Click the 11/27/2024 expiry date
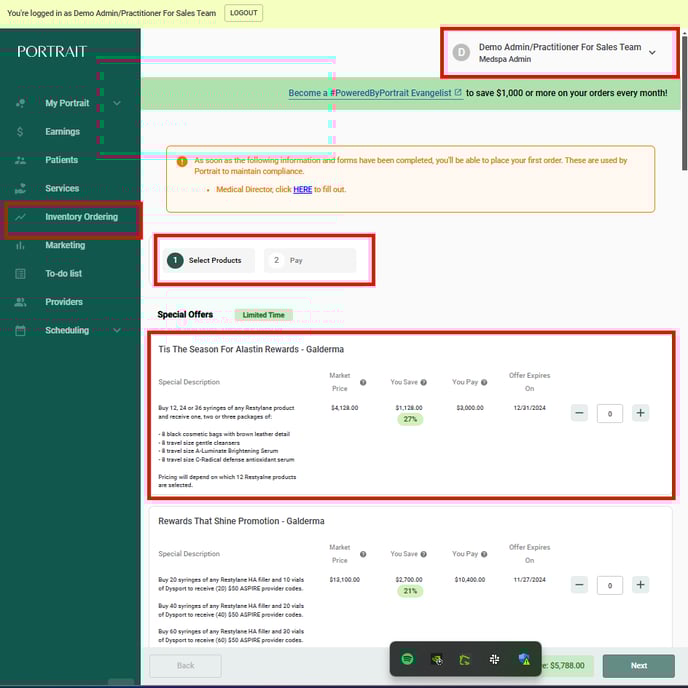 click(x=530, y=580)
